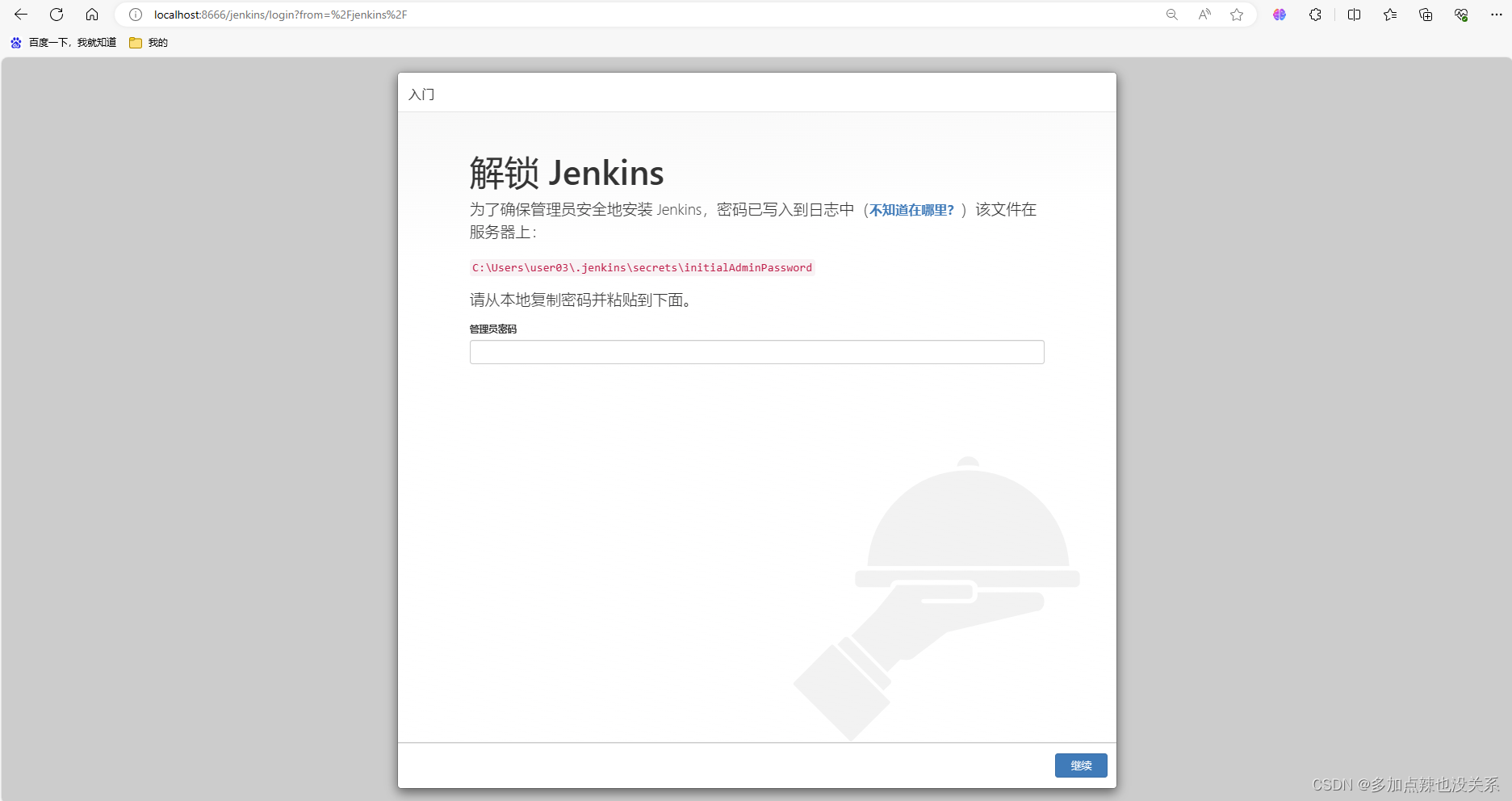This screenshot has width=1512, height=801.
Task: Click the 入门 header title
Action: (x=421, y=94)
